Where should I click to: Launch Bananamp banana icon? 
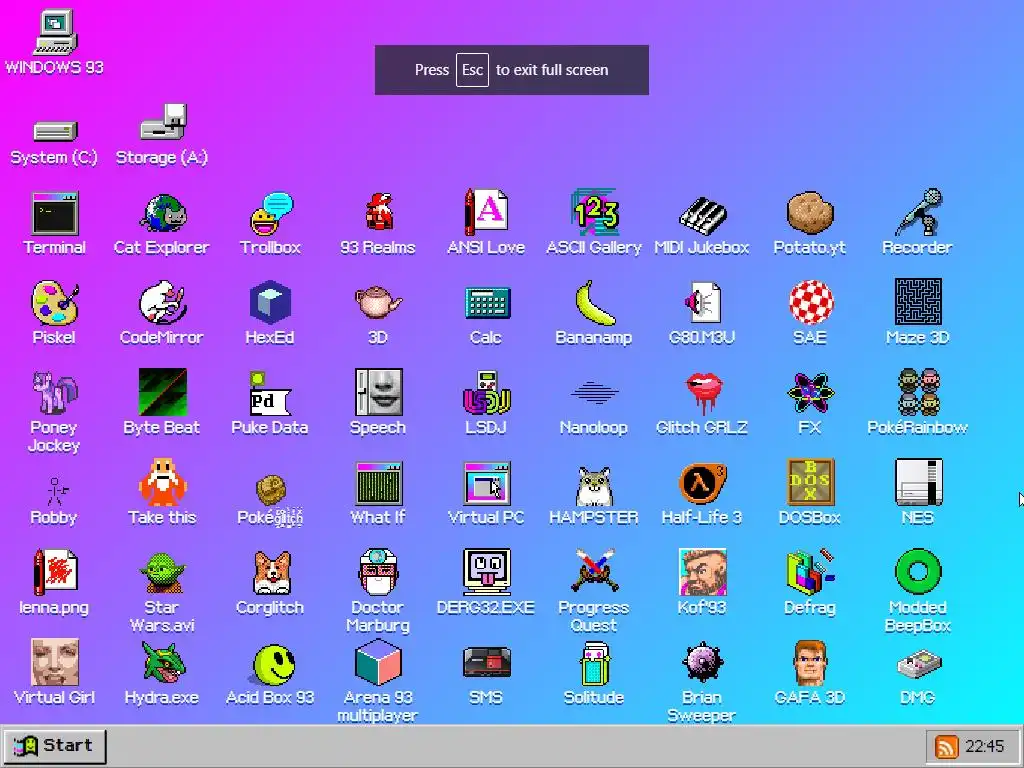click(594, 302)
